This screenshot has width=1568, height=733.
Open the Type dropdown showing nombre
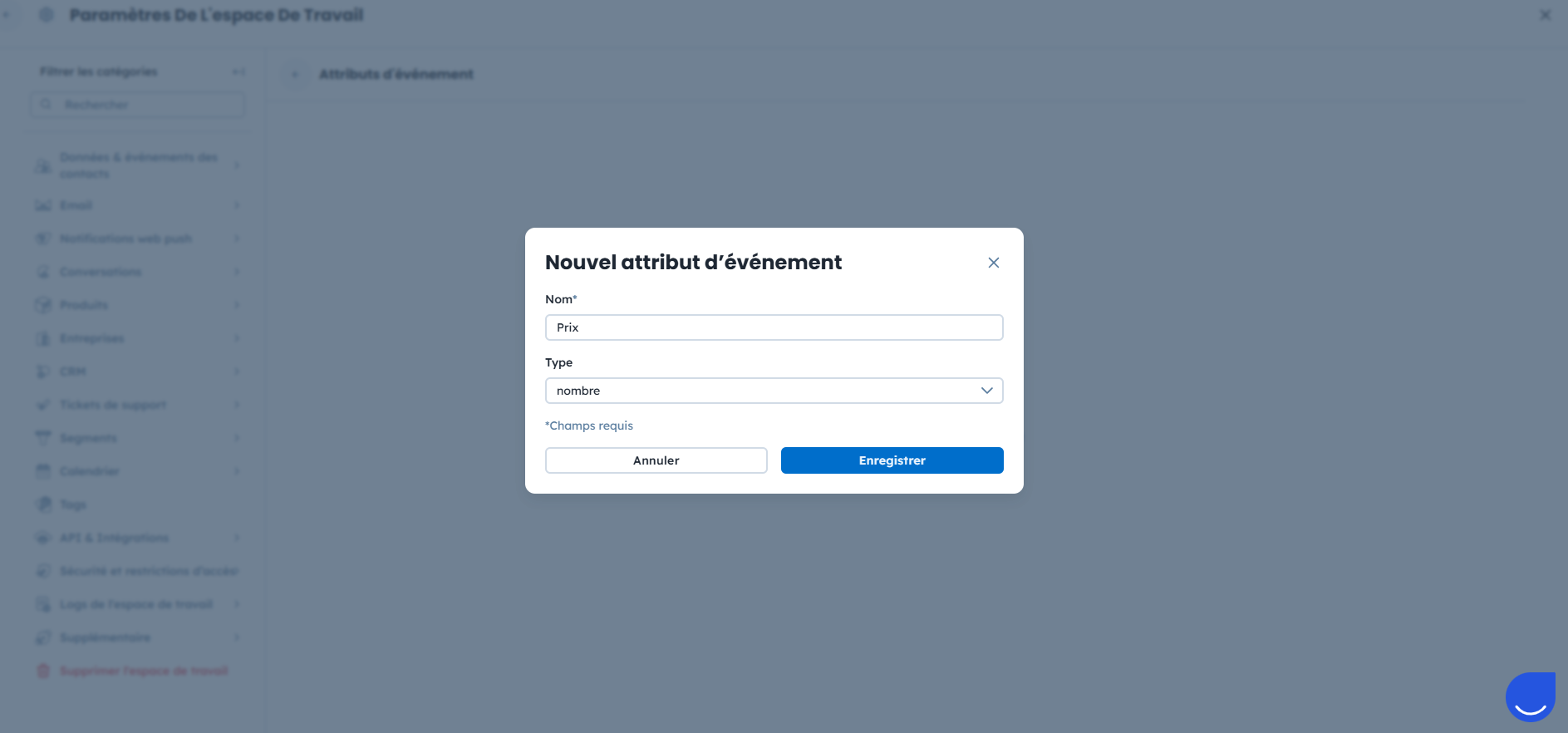(x=774, y=391)
